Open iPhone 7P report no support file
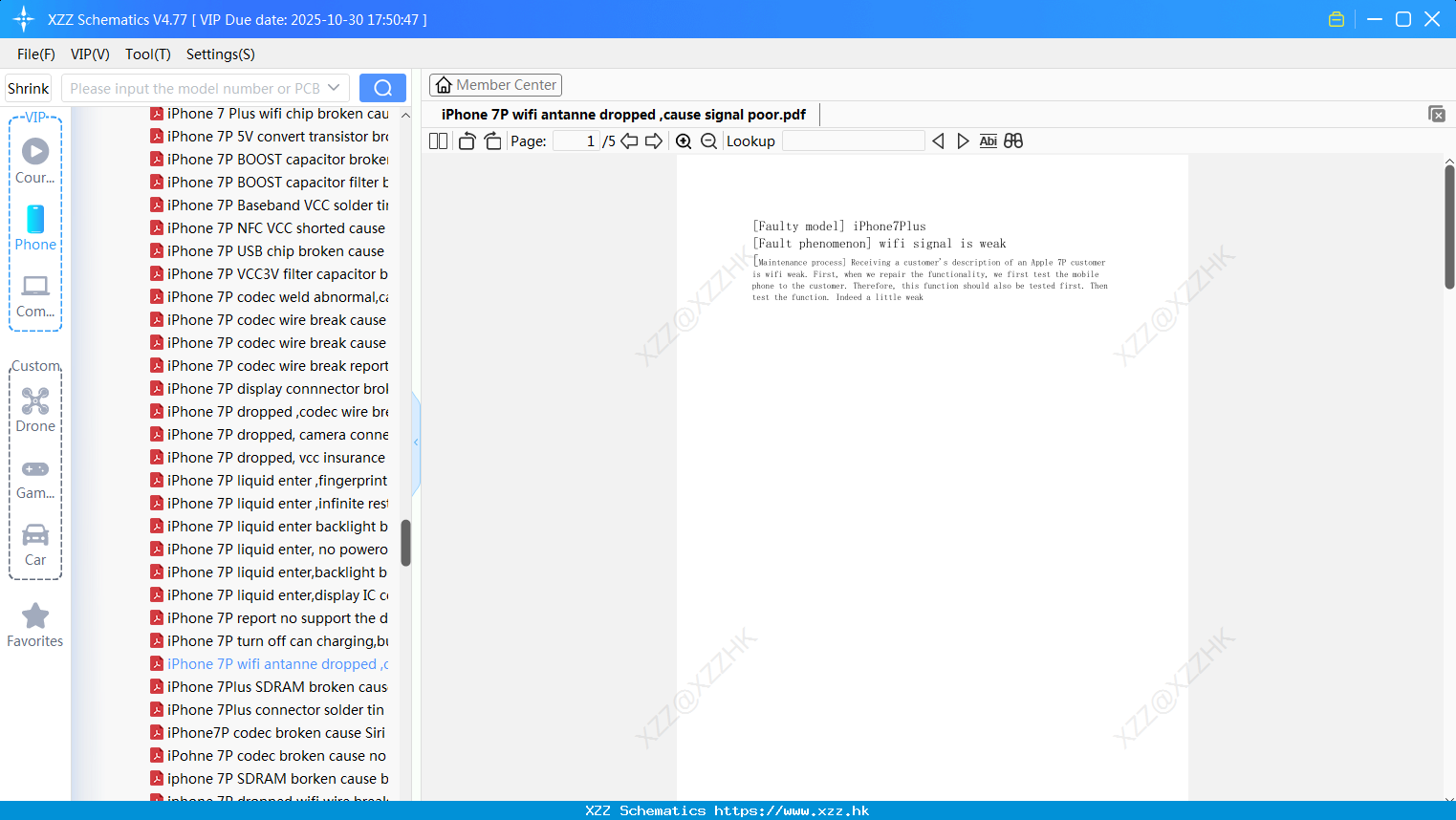The height and width of the screenshot is (820, 1456). (270, 618)
